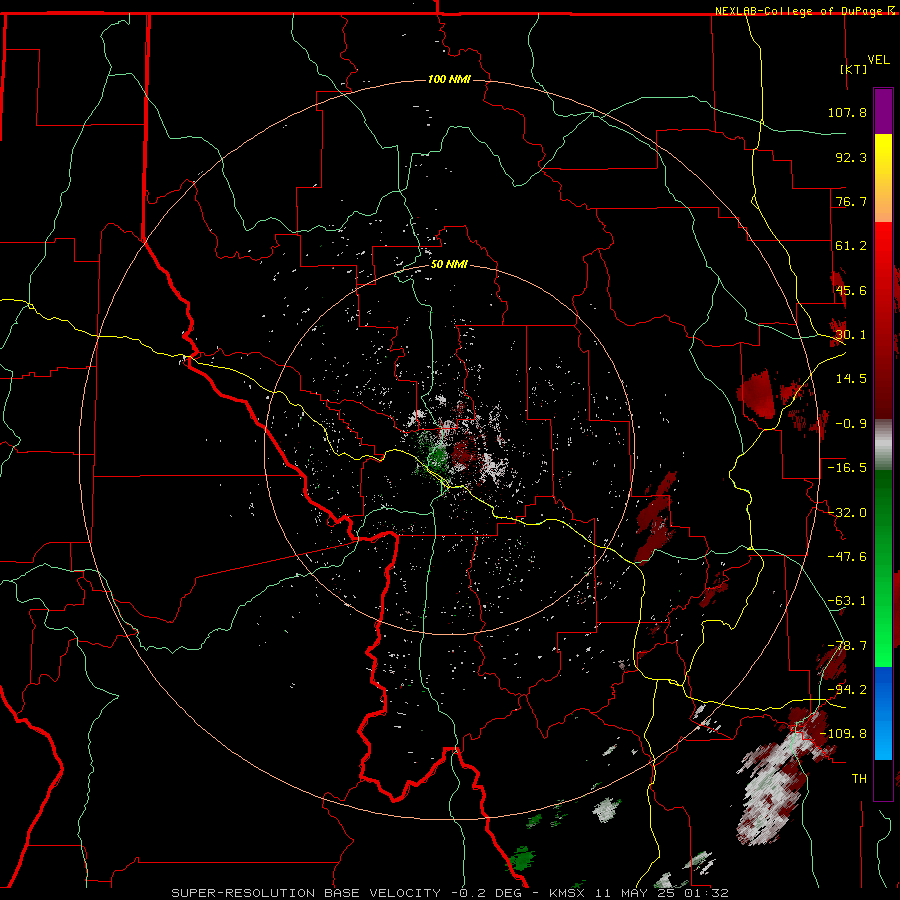Select the -32.0 legend value

847,513
